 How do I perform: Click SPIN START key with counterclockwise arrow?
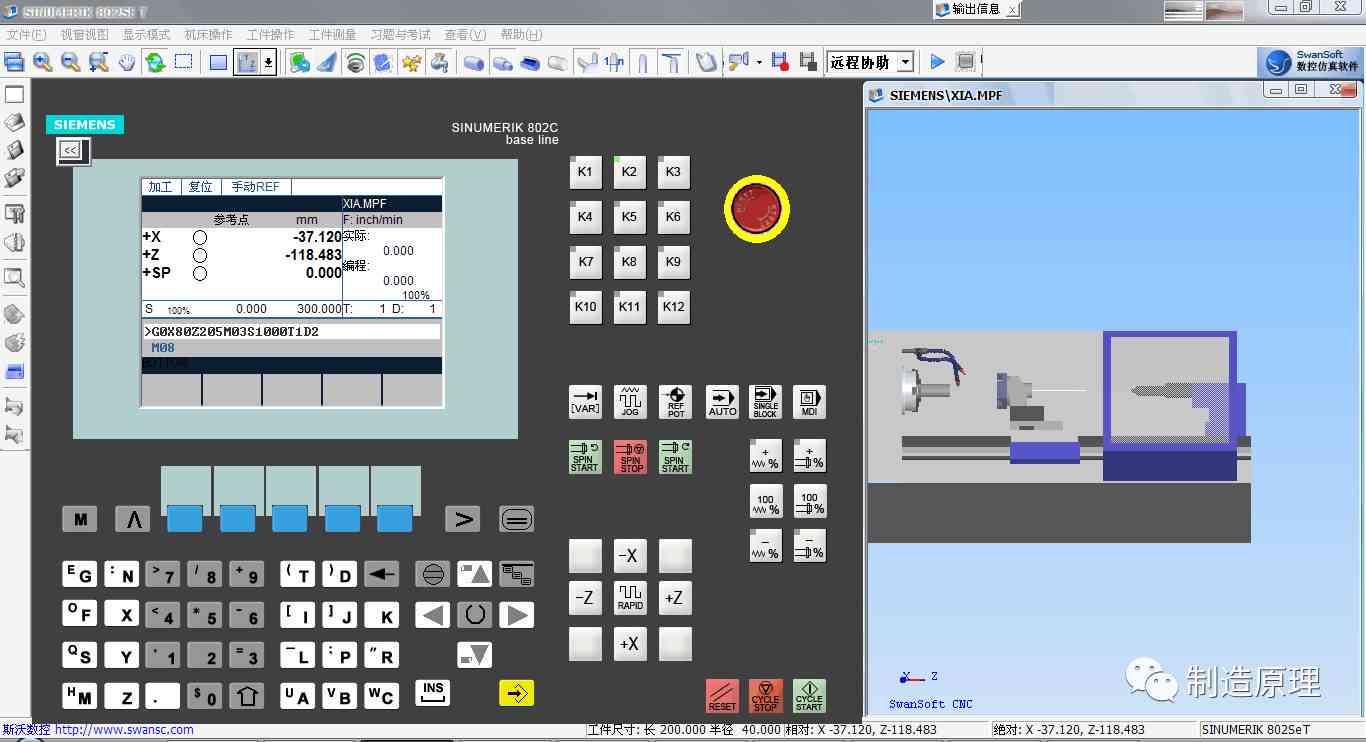tap(585, 457)
